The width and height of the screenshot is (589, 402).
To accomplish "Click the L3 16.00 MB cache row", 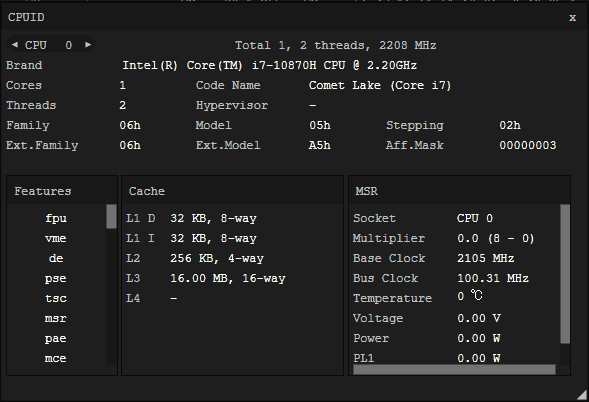I will point(206,278).
